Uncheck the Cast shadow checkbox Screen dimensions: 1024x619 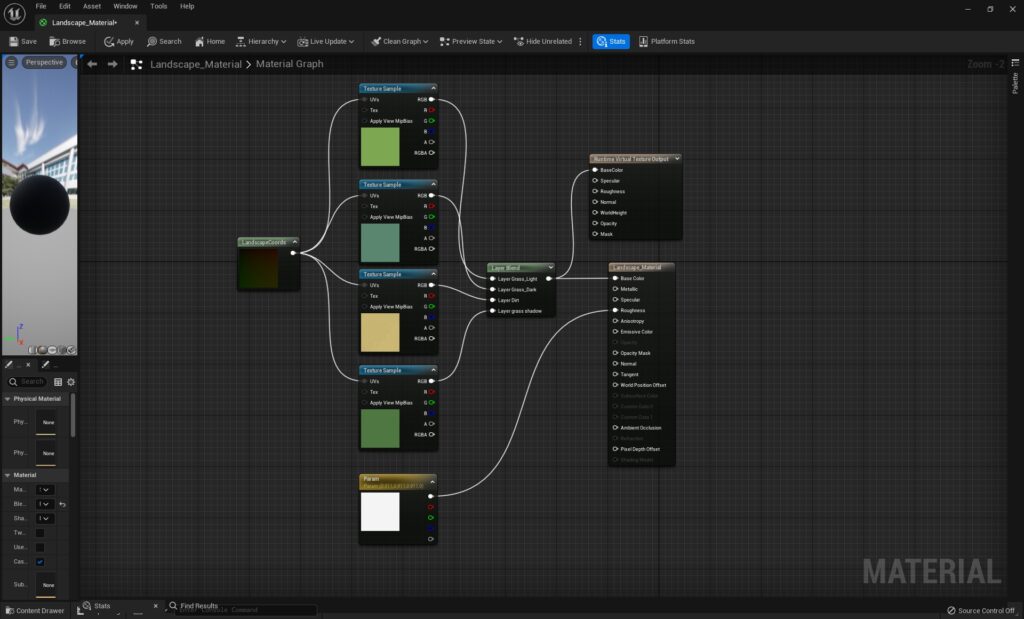[40, 562]
